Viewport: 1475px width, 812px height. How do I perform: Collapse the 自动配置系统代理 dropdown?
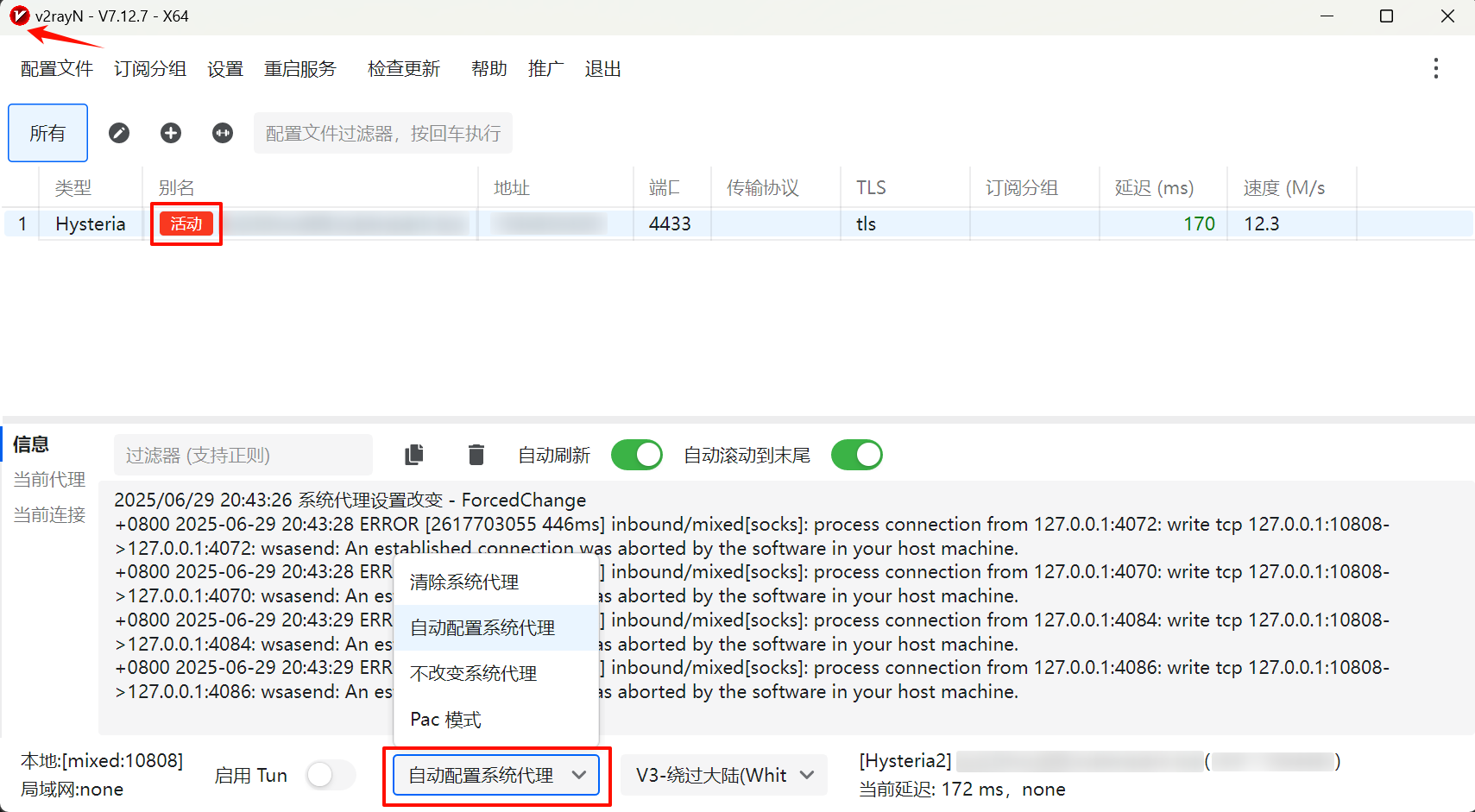[x=496, y=775]
